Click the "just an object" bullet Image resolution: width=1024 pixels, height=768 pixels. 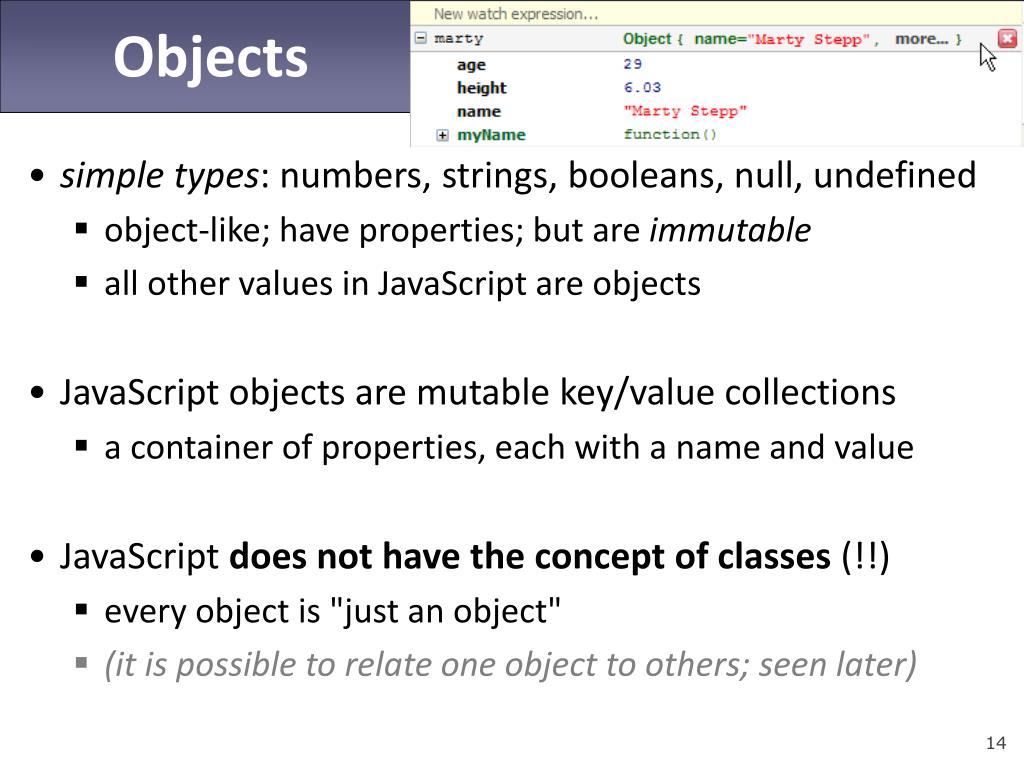(332, 612)
